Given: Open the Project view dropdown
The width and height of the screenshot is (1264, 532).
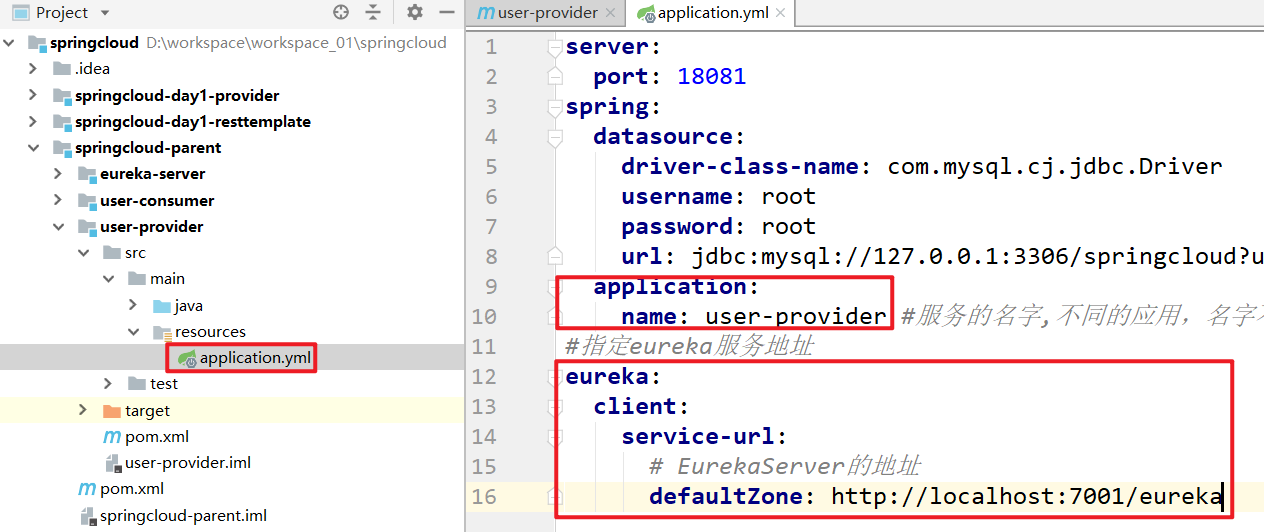Looking at the screenshot, I should 105,13.
